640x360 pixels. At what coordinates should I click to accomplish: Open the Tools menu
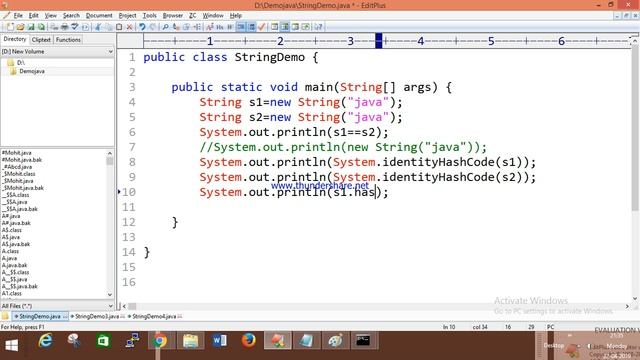(x=149, y=16)
